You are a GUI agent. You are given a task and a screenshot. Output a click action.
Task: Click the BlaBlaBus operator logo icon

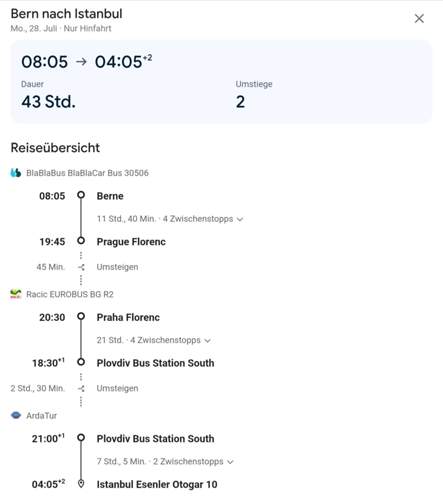16,173
